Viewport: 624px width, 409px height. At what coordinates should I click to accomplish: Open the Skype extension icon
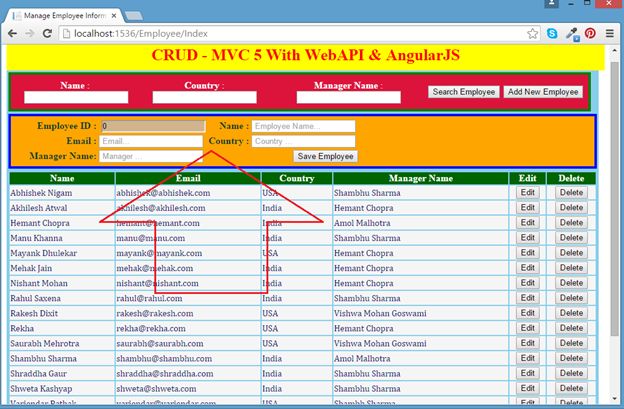click(552, 33)
